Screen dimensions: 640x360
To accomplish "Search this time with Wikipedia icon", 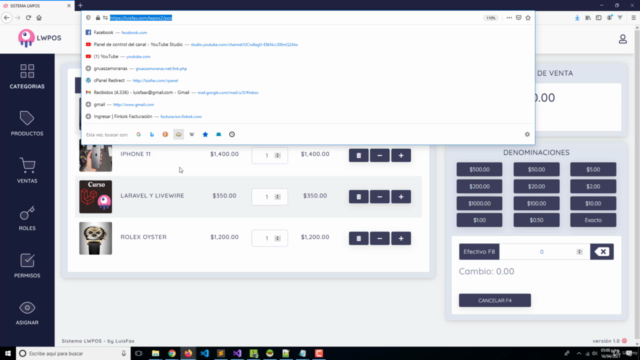I will (192, 134).
